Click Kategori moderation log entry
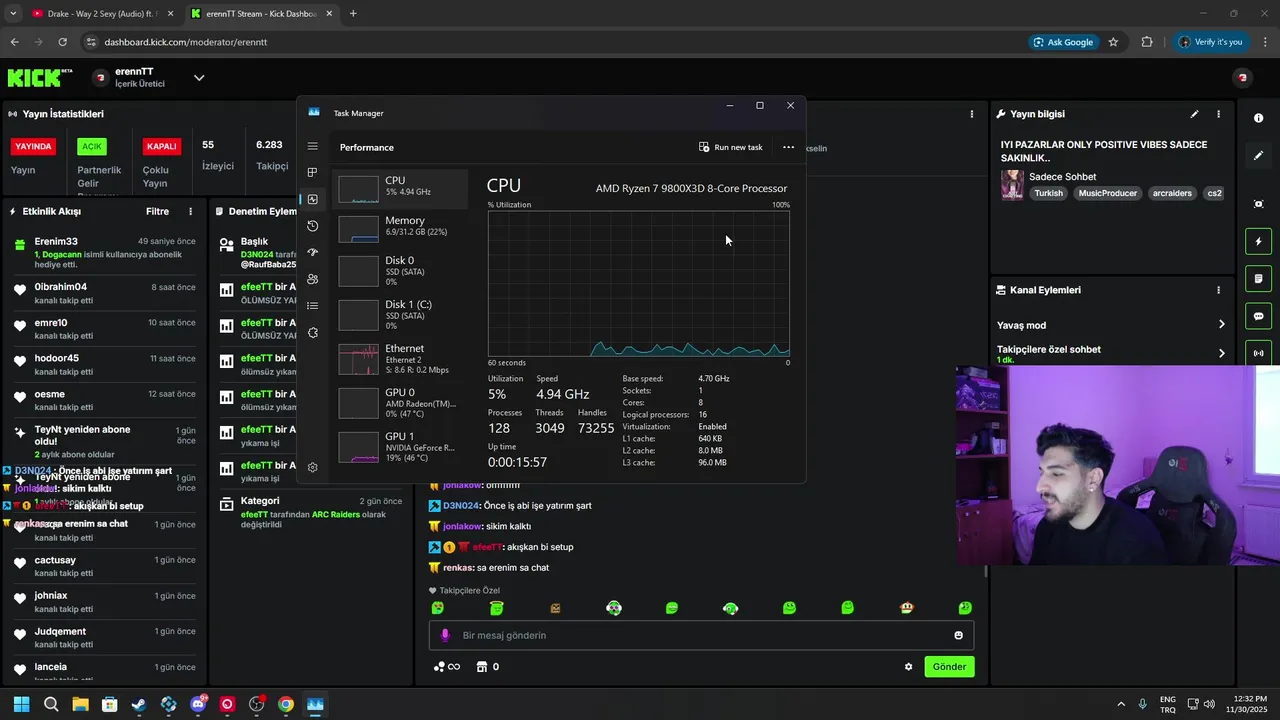 point(310,512)
